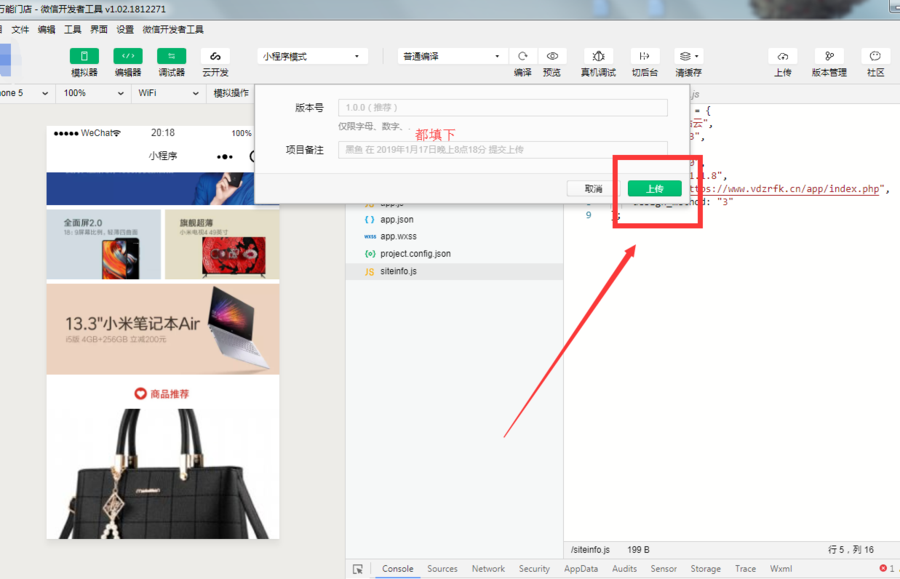Click the mini program three-dots menu

click(x=224, y=157)
